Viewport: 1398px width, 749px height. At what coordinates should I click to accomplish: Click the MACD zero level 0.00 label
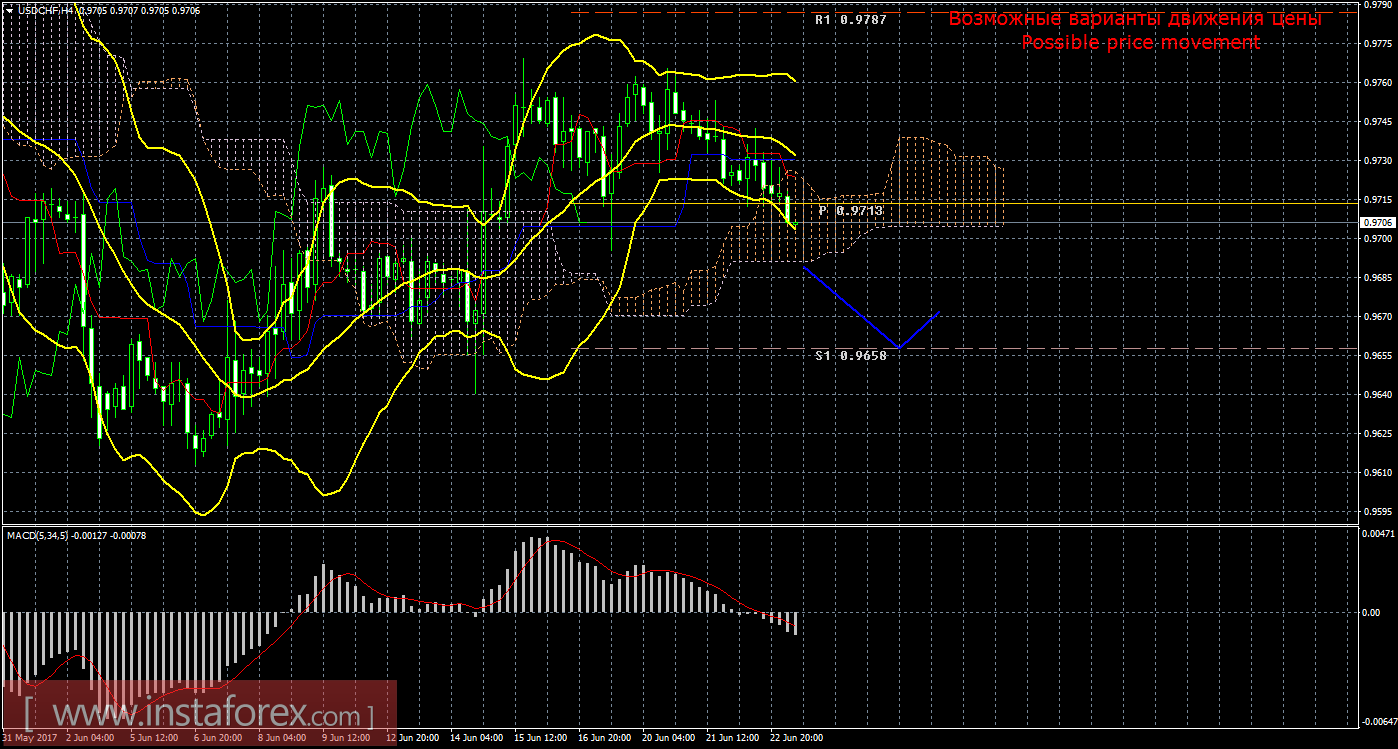point(1371,612)
